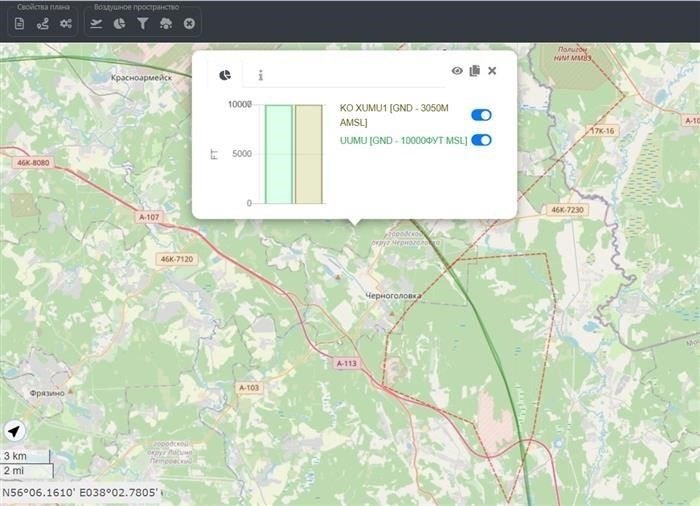Open the route waypoints icon
Screen dimensions: 700x506
pyautogui.click(x=42, y=24)
